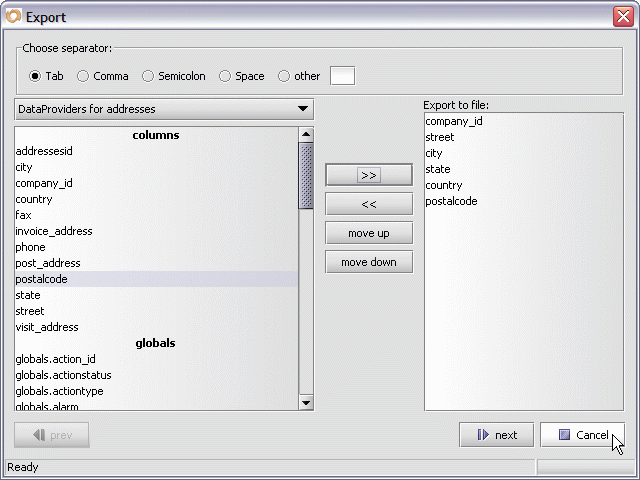Select company_id in Export to file list
This screenshot has height=480, width=640.
pyautogui.click(x=454, y=121)
